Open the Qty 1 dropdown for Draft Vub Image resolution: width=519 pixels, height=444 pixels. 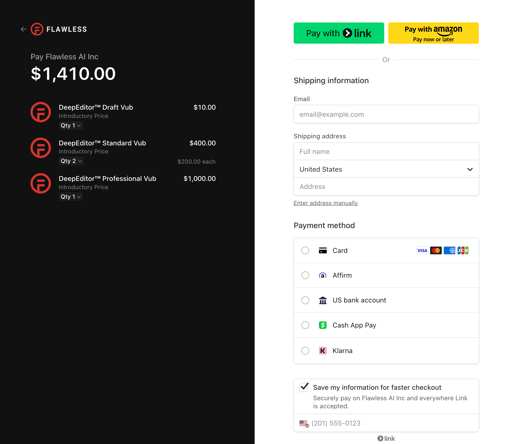71,126
